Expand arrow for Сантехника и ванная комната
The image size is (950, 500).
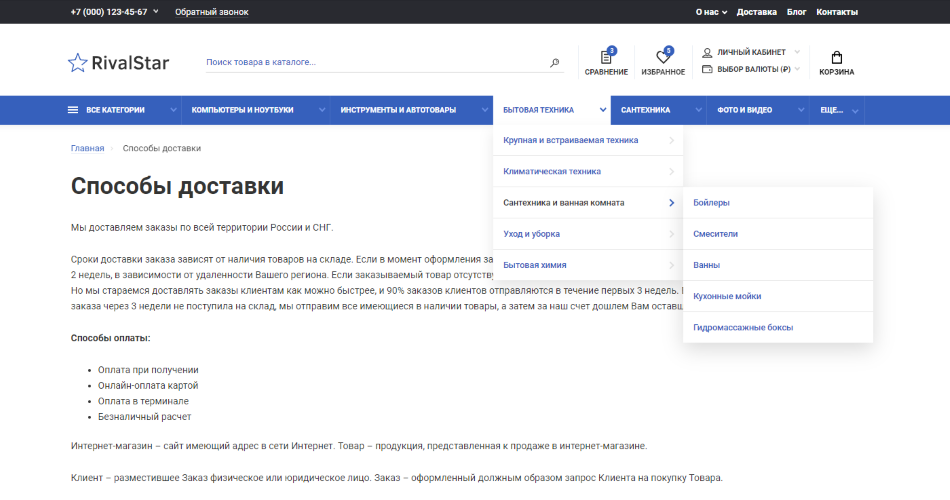[x=671, y=203]
